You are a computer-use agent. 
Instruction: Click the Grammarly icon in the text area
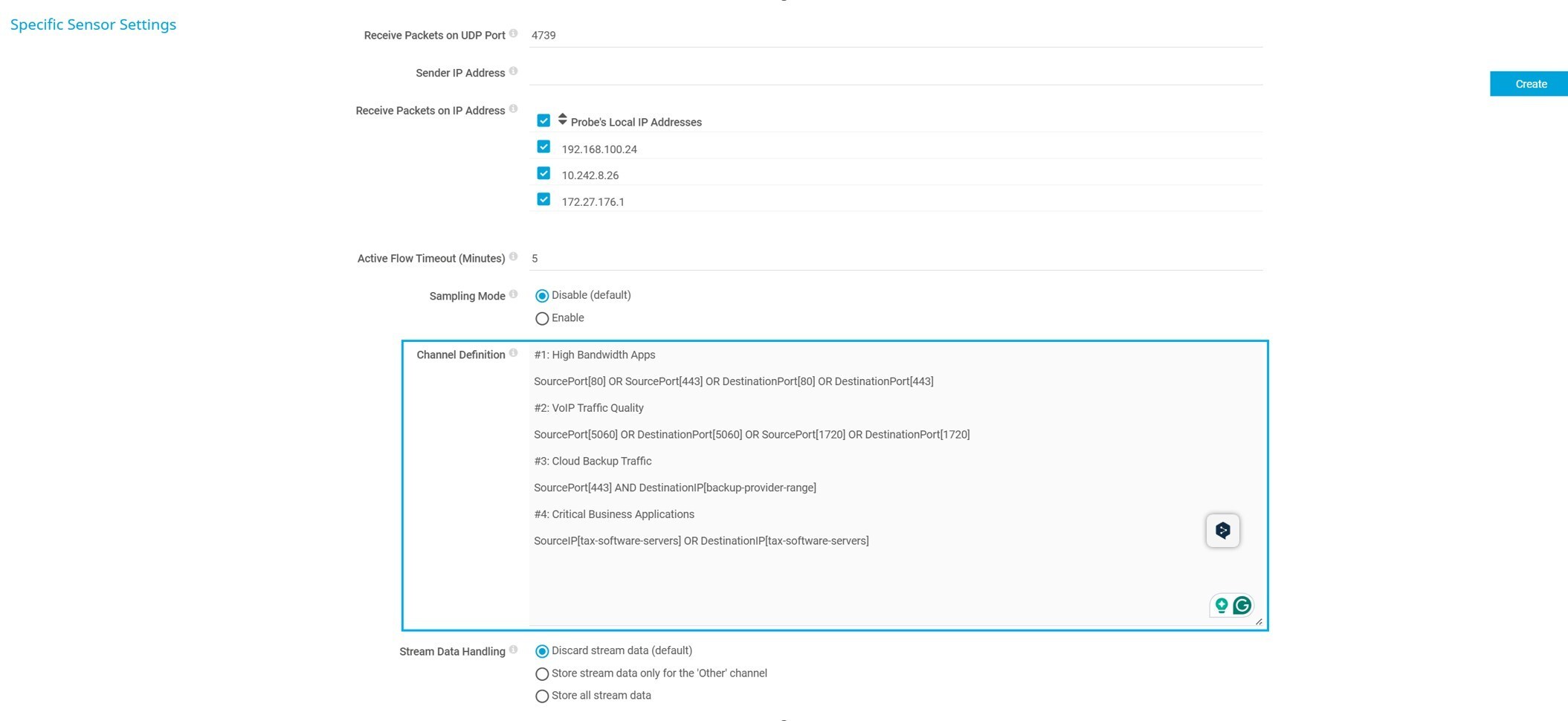point(1242,606)
